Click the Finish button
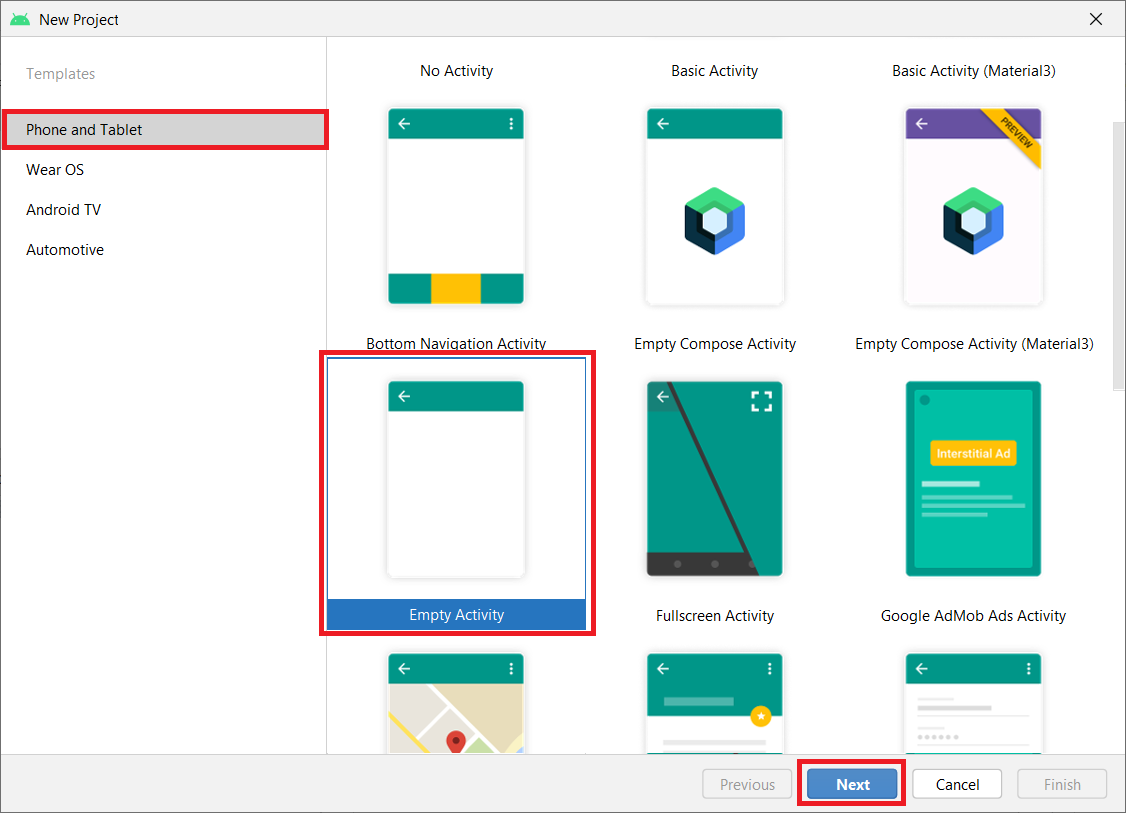Viewport: 1126px width, 813px height. [x=1062, y=784]
